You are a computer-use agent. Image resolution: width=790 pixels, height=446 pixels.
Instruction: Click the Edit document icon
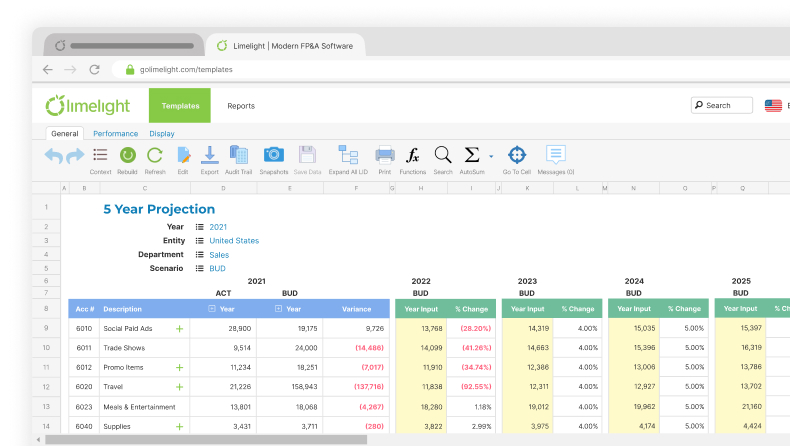tap(183, 155)
